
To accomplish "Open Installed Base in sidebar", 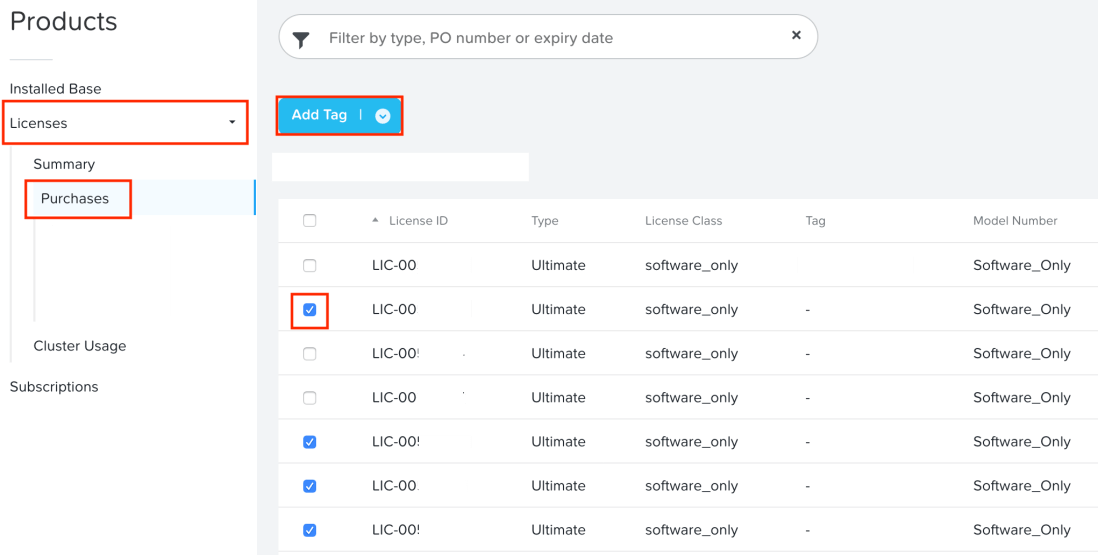I will [x=55, y=89].
